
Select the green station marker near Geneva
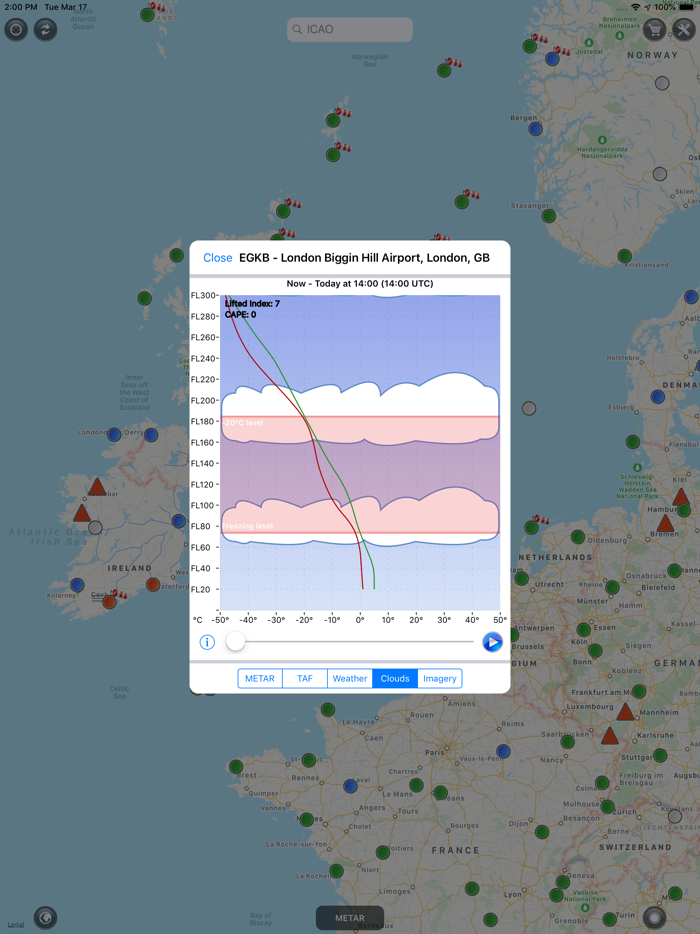(x=563, y=882)
